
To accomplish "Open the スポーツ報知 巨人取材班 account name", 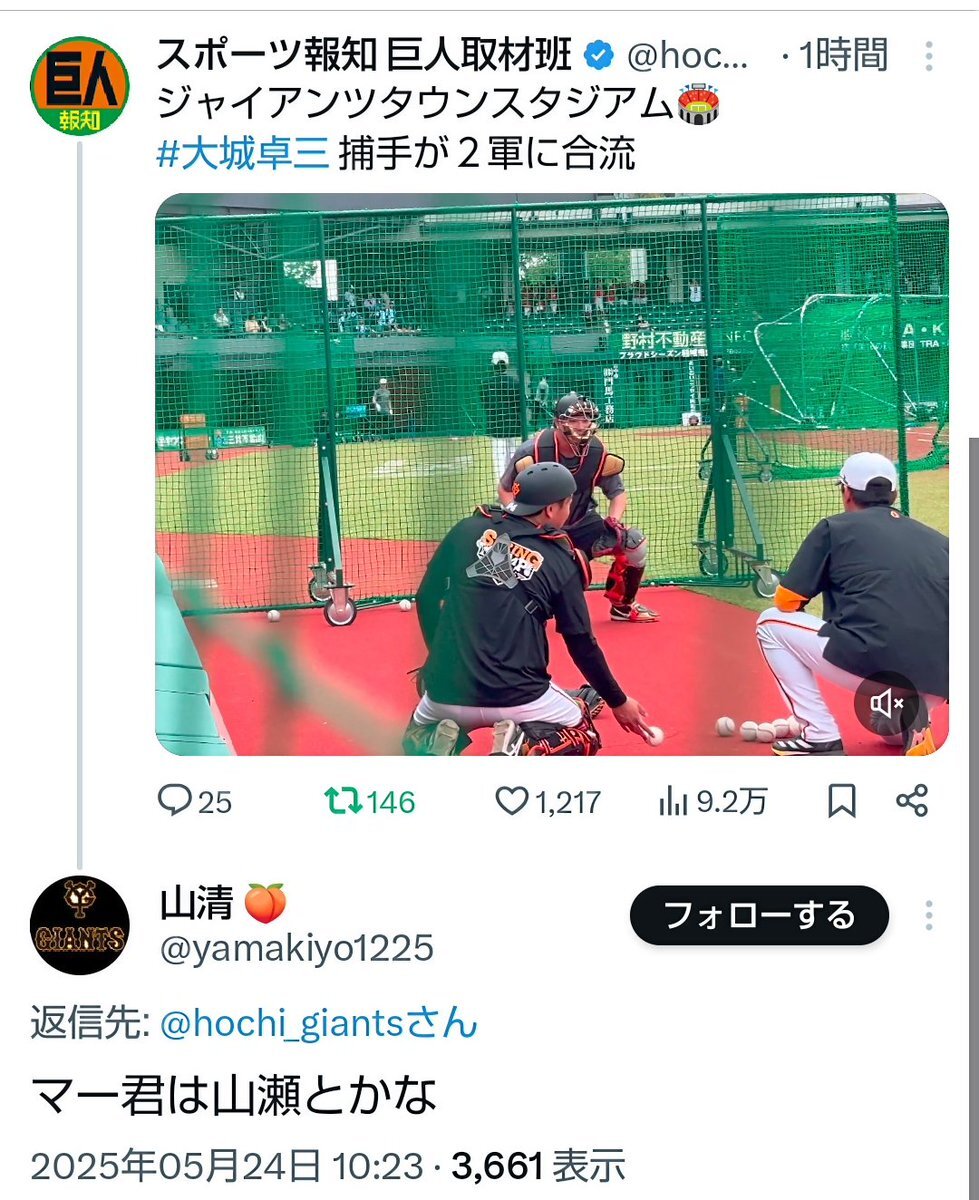I will [364, 56].
